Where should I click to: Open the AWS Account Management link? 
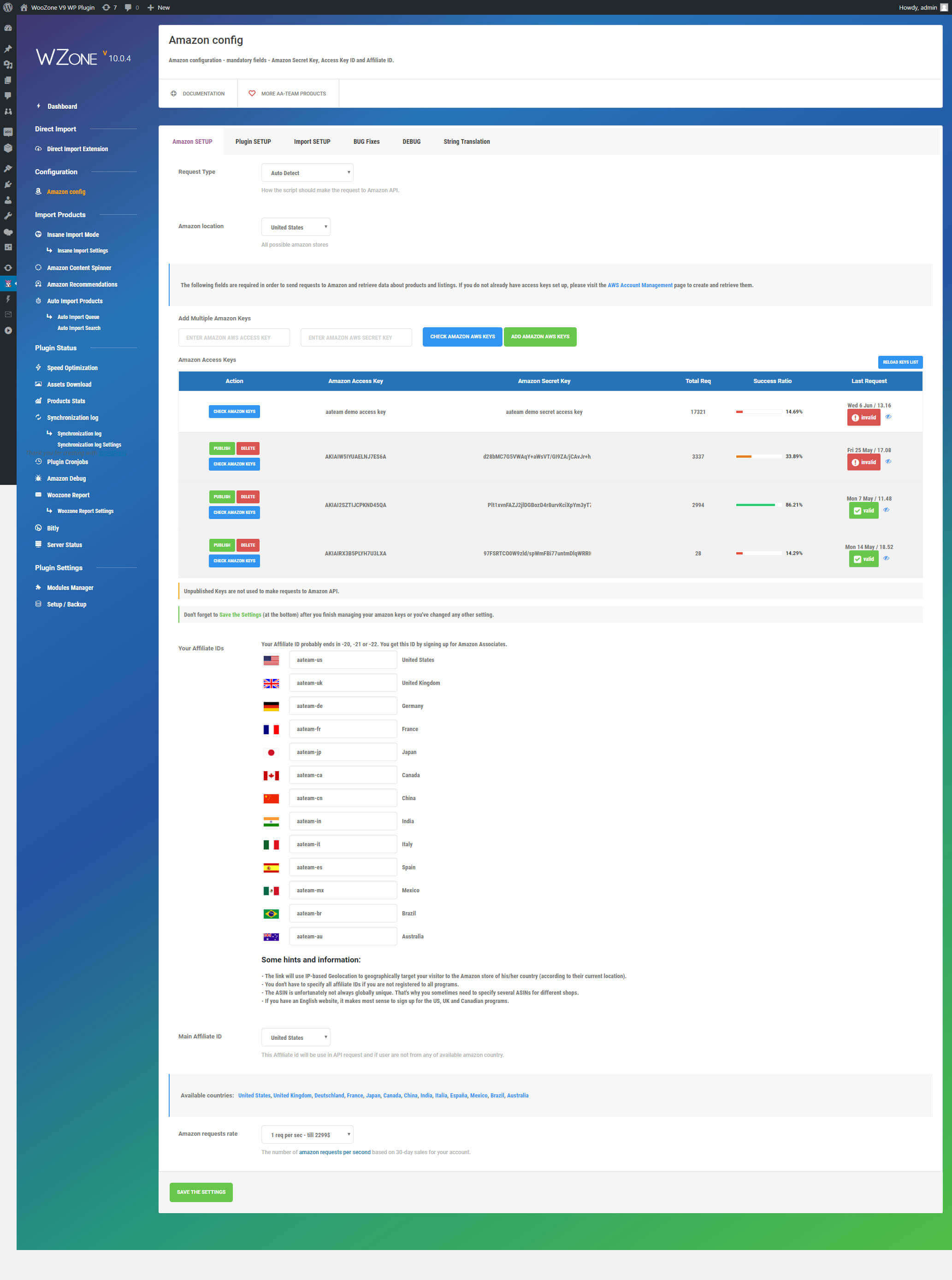(x=640, y=285)
